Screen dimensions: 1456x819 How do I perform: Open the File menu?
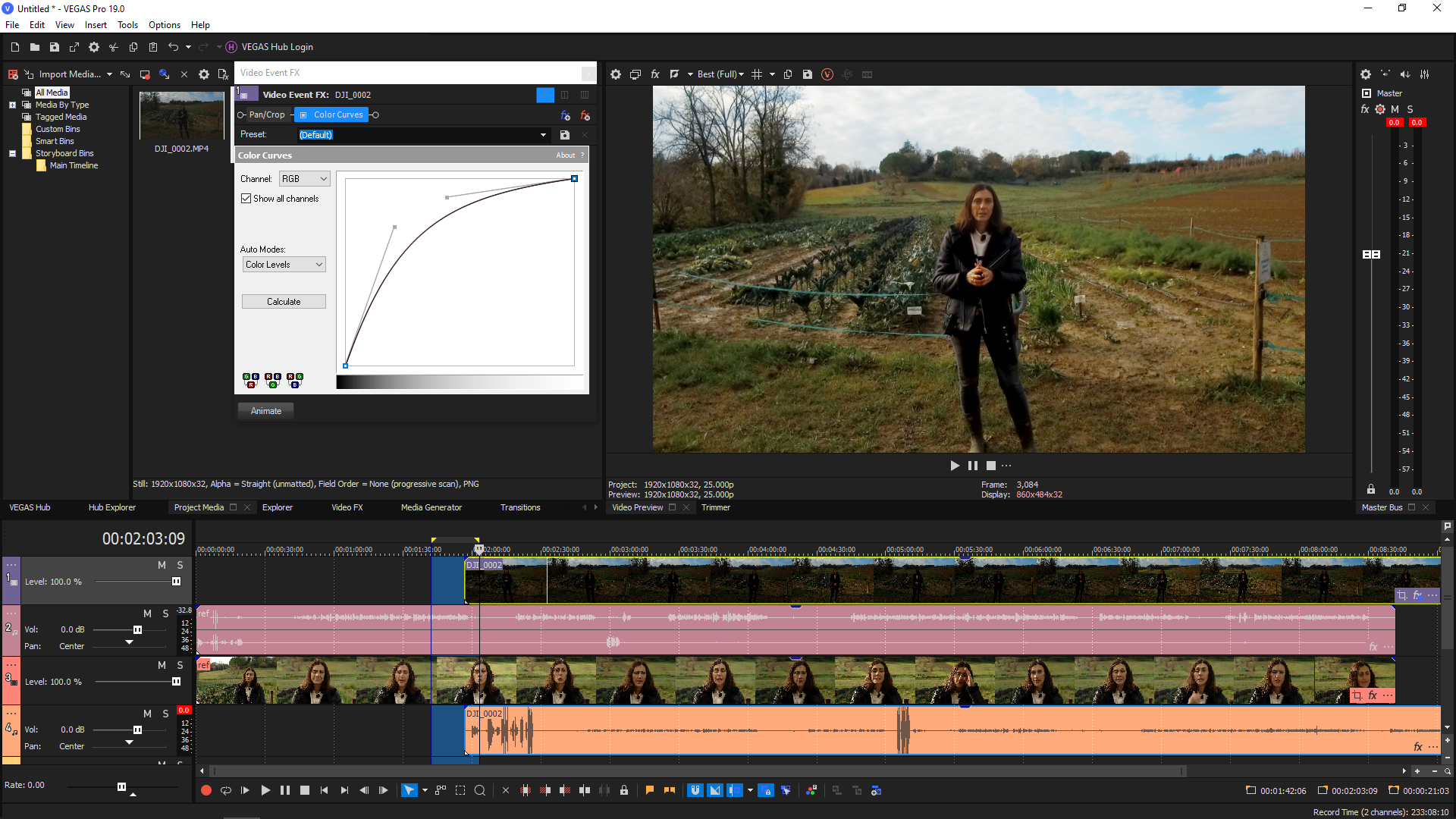pyautogui.click(x=12, y=25)
